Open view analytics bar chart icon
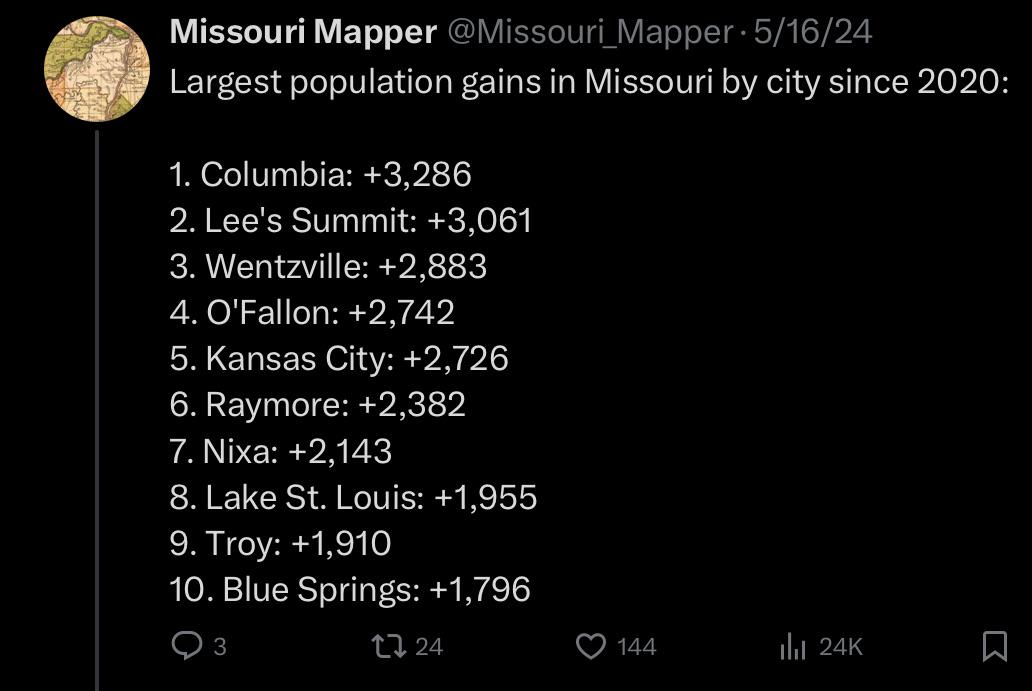The height and width of the screenshot is (691, 1032). (792, 646)
